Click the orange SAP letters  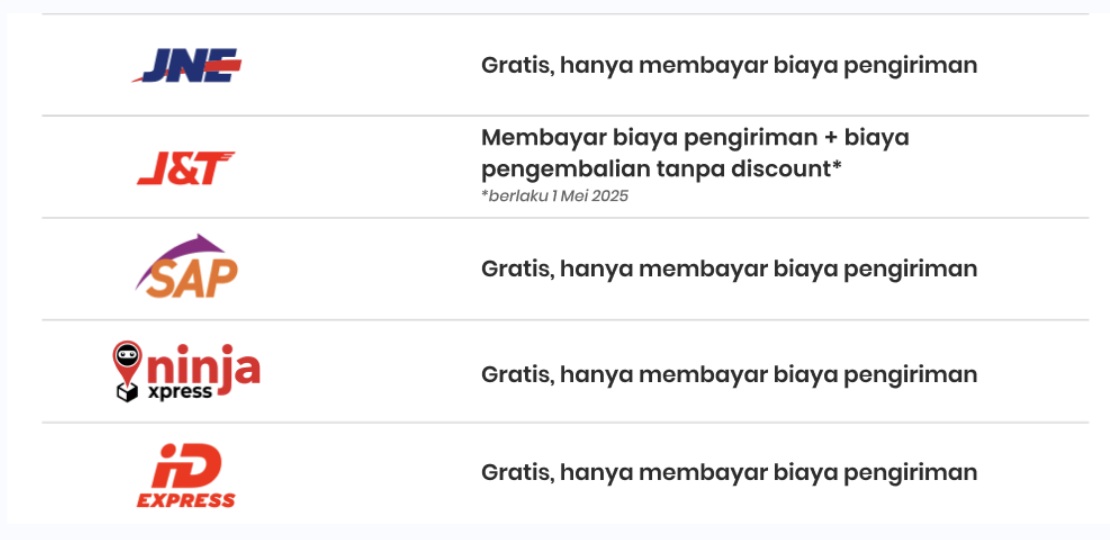coord(191,278)
